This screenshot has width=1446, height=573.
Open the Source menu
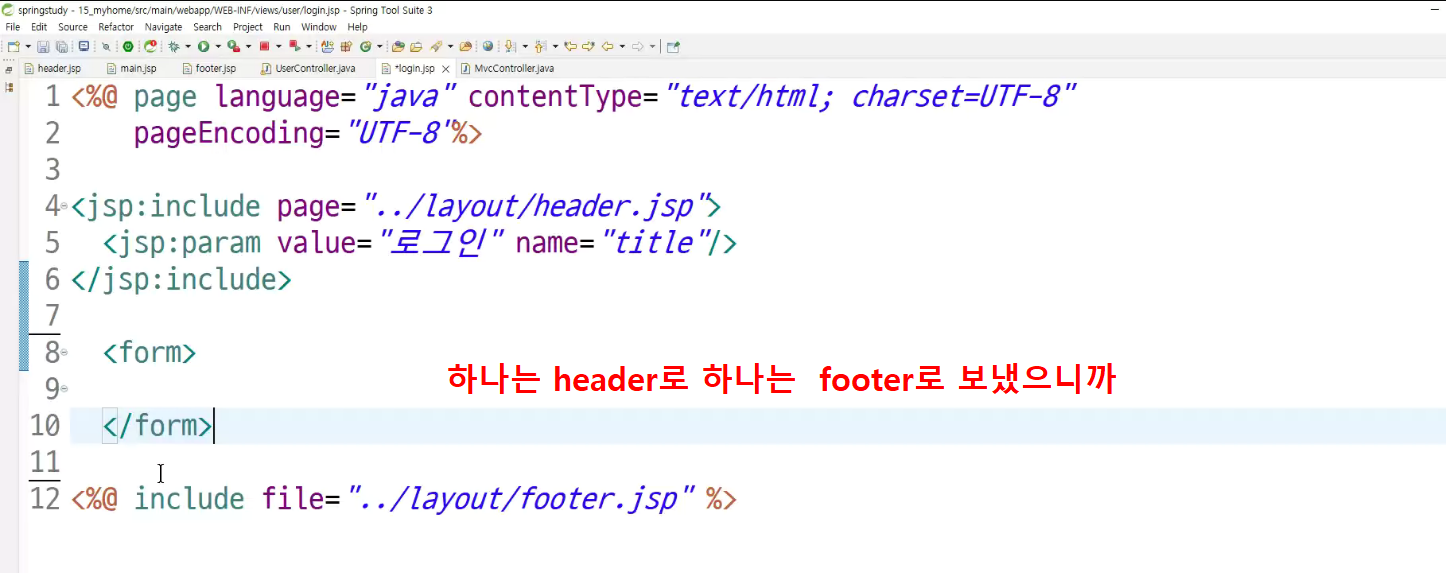point(73,27)
